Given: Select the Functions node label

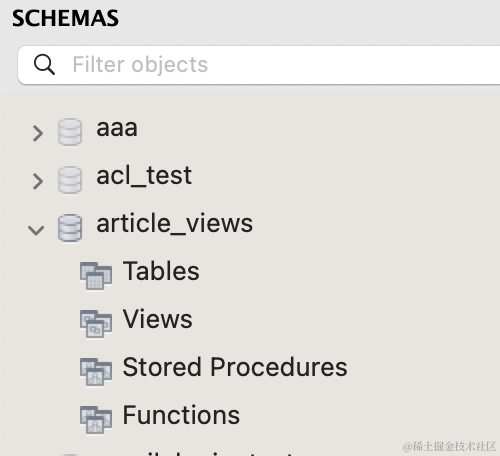Looking at the screenshot, I should click(x=181, y=415).
